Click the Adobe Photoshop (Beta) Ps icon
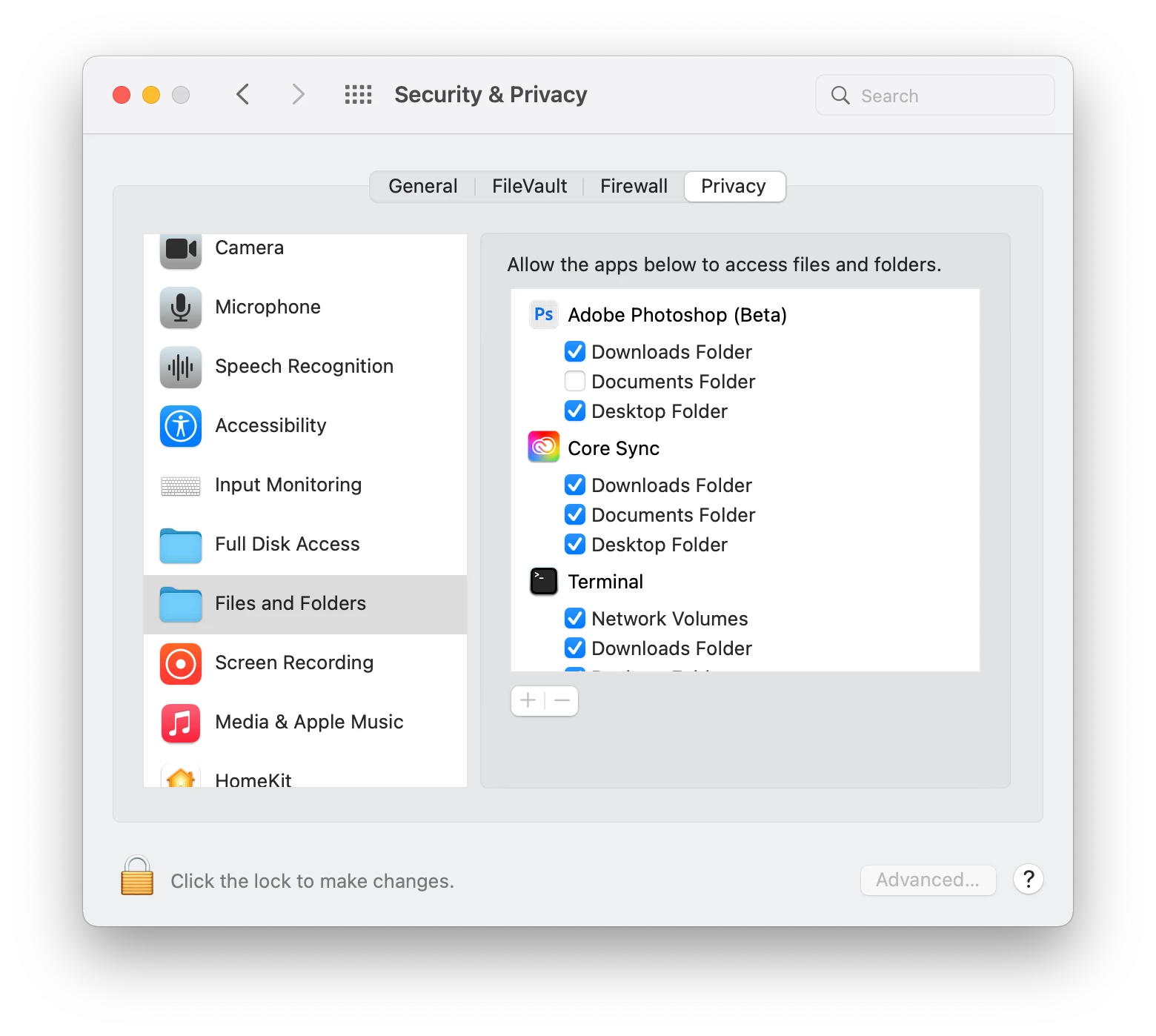The image size is (1156, 1036). (543, 315)
